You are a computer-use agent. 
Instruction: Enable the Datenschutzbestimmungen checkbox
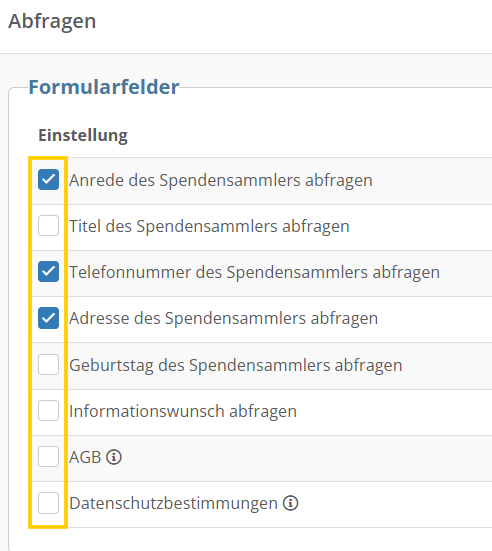48,503
